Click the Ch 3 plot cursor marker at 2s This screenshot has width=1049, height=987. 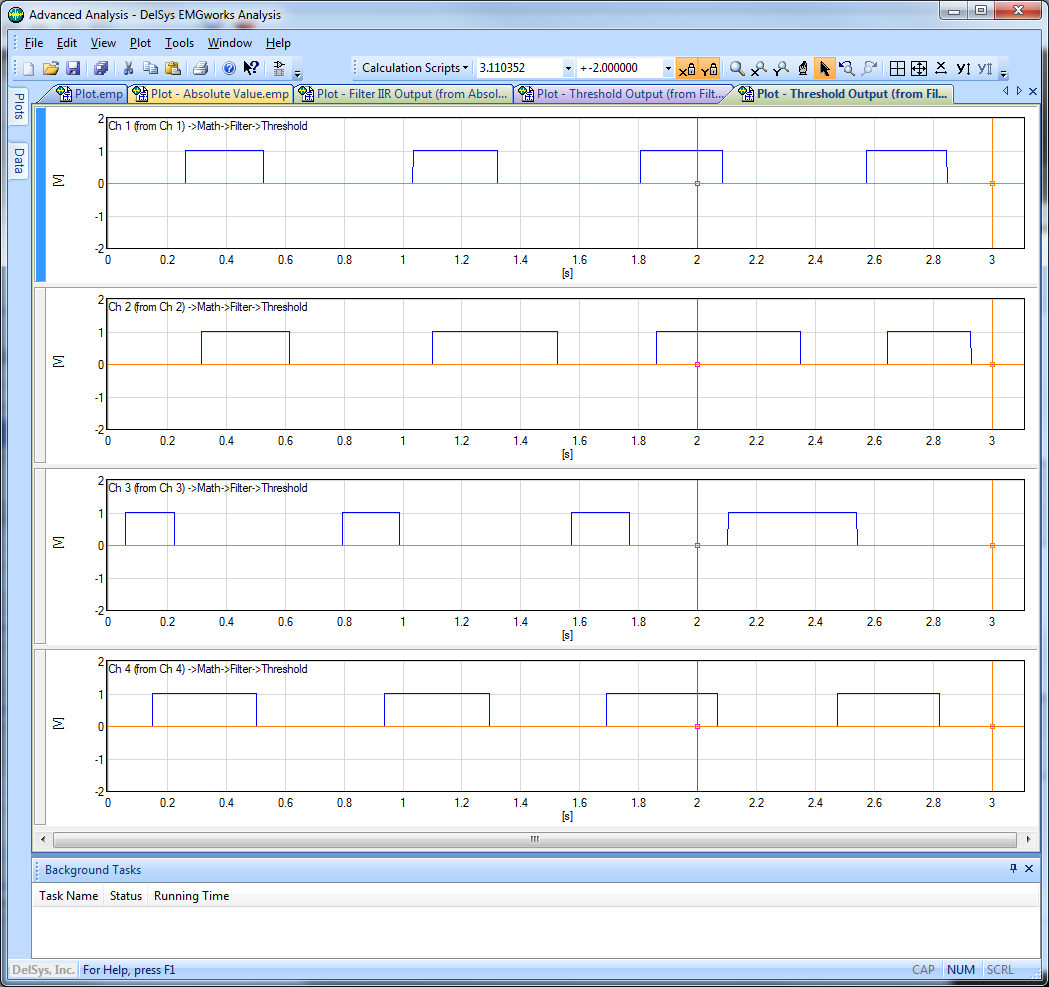coord(697,545)
